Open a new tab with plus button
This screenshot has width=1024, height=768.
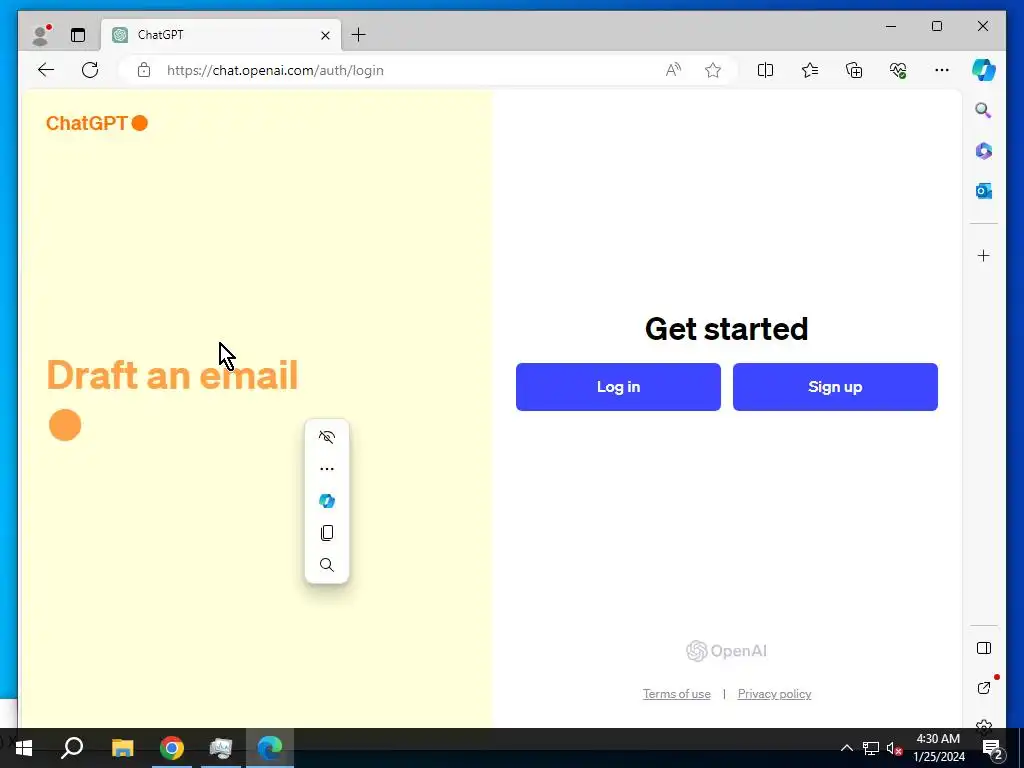coord(359,35)
